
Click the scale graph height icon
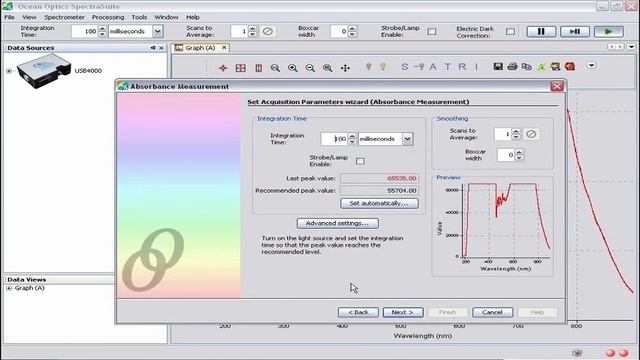258,68
